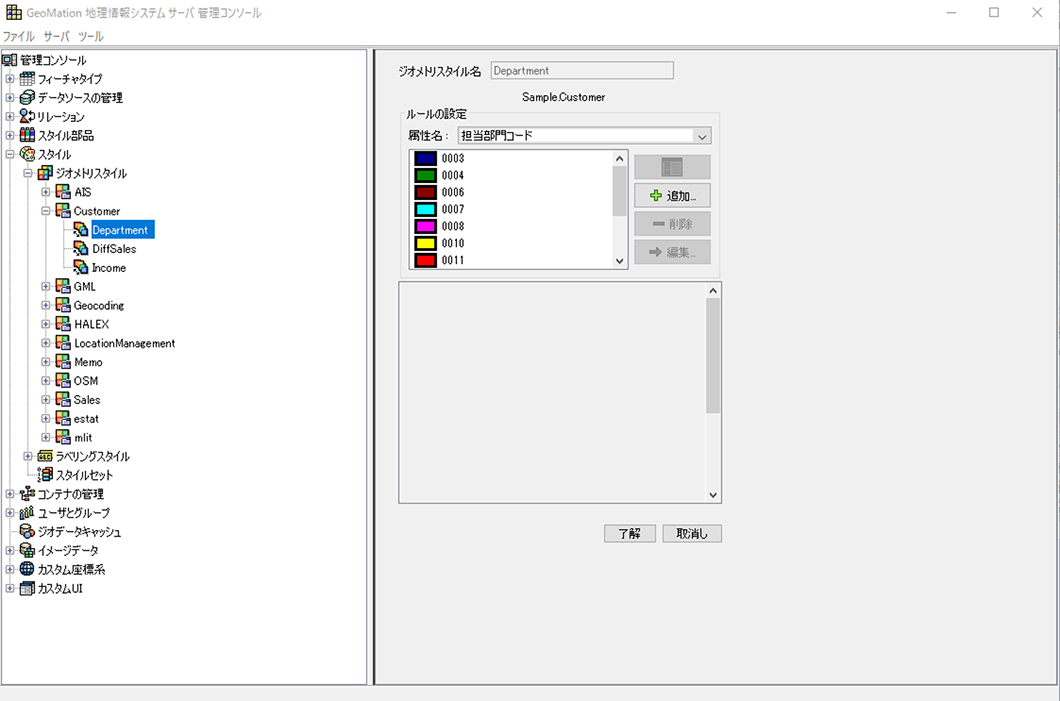Expand the AIS style node
Viewport: 1060px width, 701px height.
[46, 192]
